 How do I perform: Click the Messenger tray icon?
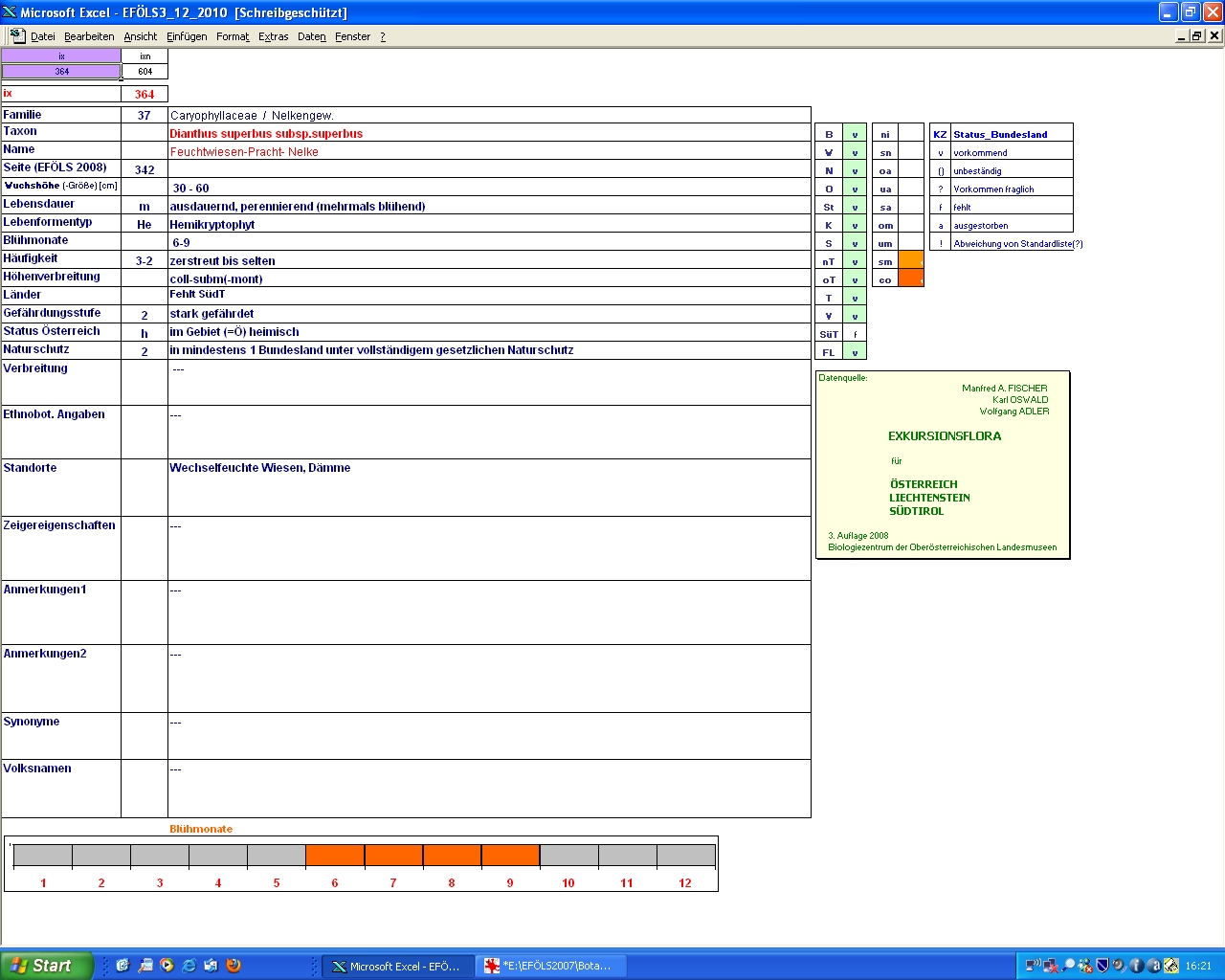1084,966
